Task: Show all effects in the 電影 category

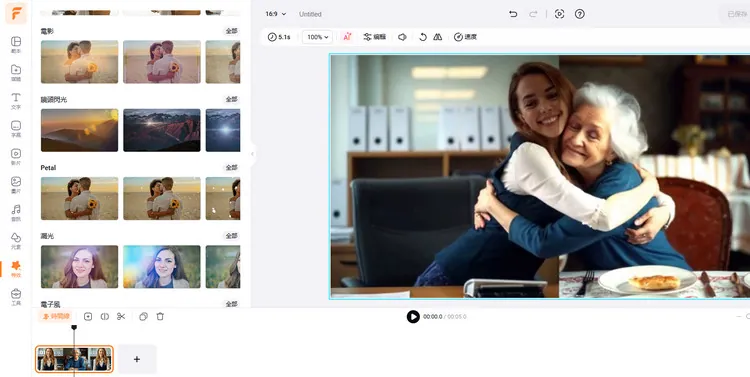Action: [x=232, y=31]
